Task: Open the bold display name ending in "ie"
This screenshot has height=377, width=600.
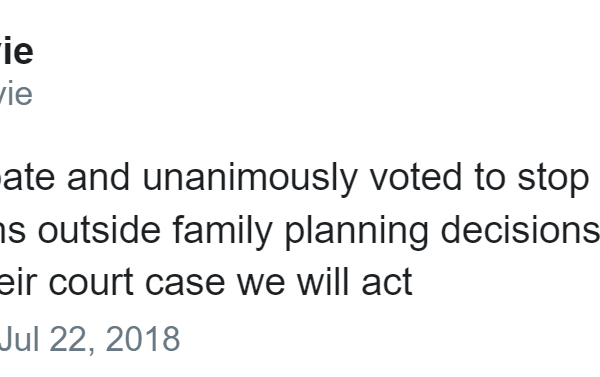Action: [x=16, y=51]
